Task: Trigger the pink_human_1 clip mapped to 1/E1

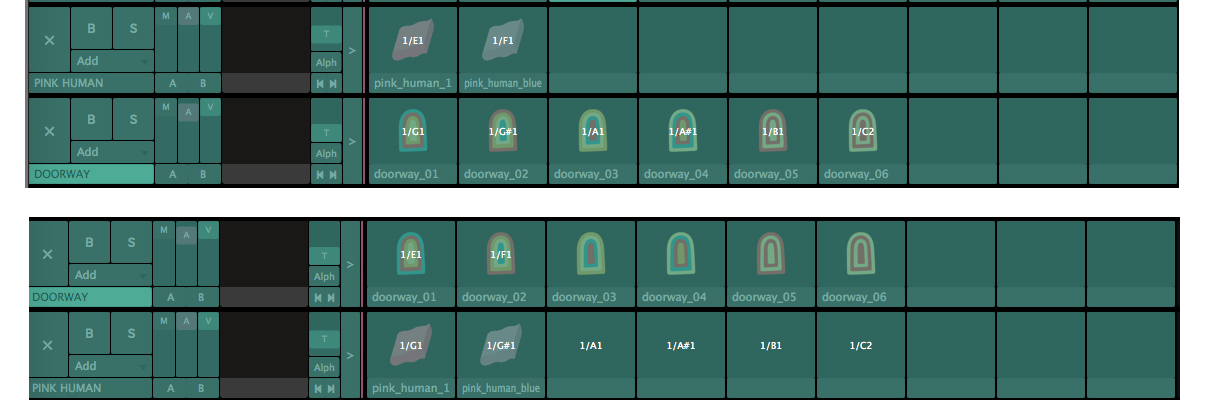Action: pos(412,40)
